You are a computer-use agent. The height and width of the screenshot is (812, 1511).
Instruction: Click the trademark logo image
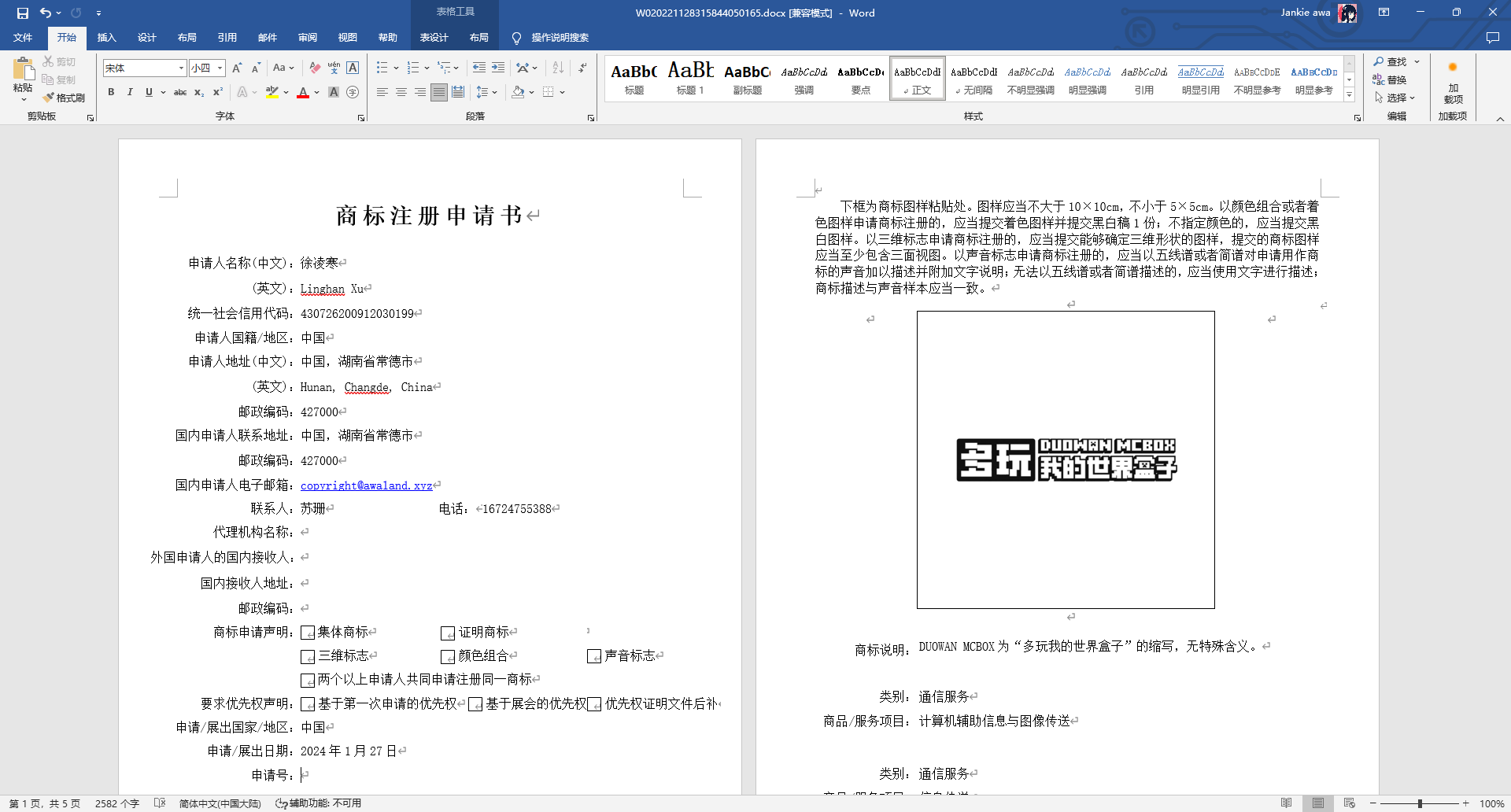[1066, 460]
